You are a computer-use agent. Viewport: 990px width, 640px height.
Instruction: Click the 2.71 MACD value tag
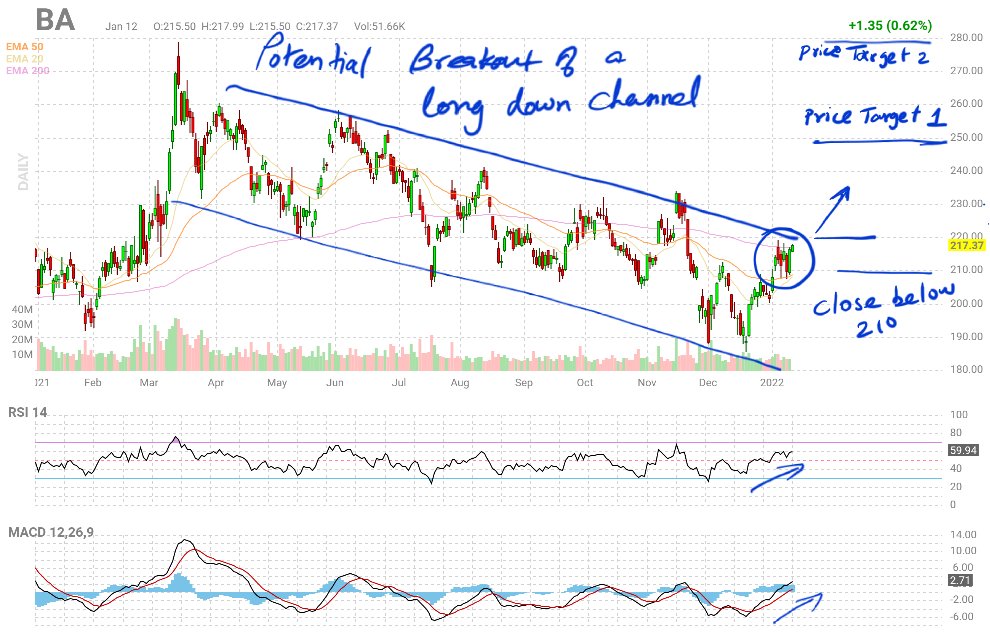click(960, 580)
